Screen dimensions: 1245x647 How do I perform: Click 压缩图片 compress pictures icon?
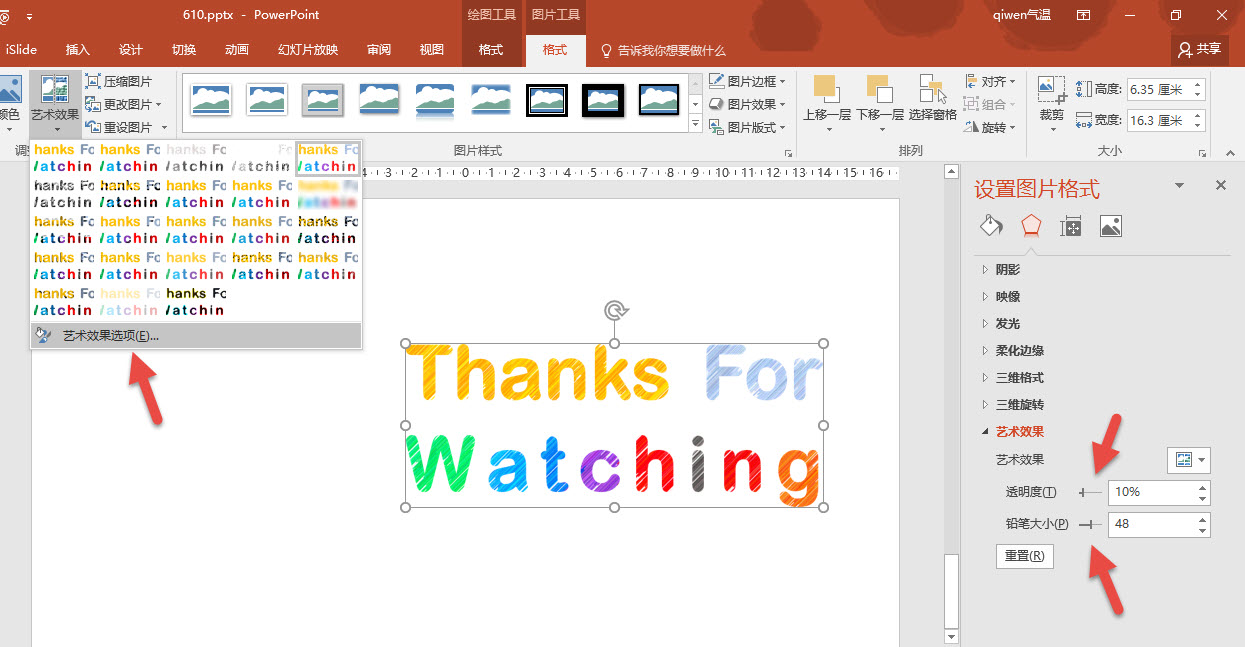[93, 82]
